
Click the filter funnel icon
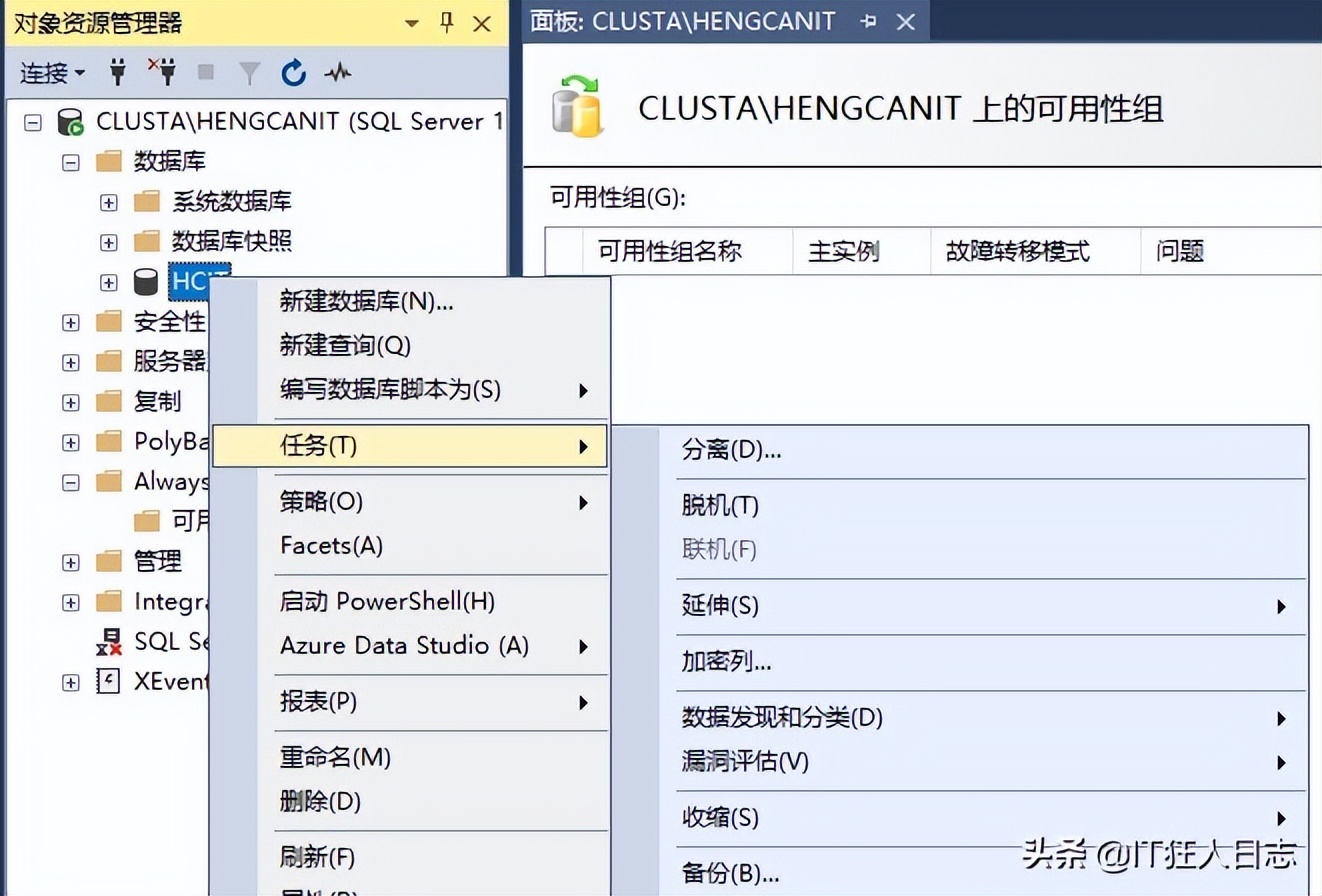(250, 72)
